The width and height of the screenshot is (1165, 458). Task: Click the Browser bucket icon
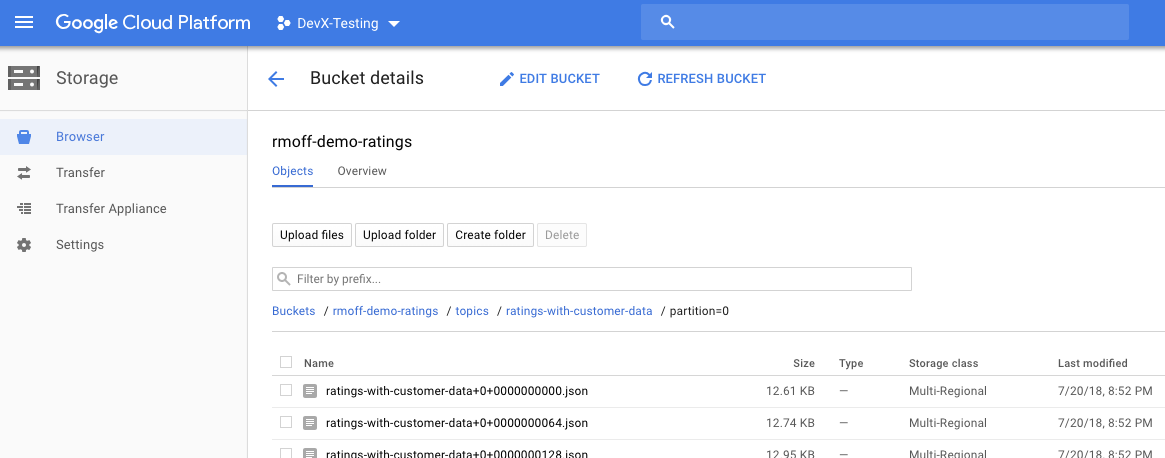point(24,137)
